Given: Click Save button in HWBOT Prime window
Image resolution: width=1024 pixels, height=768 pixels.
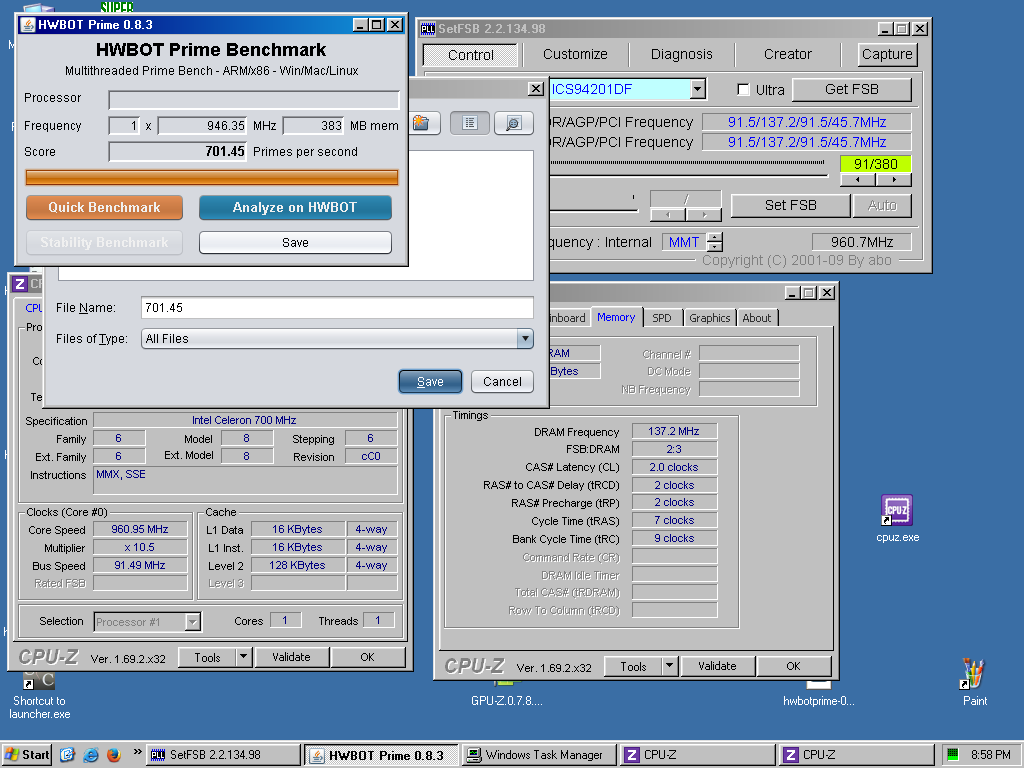Looking at the screenshot, I should 295,243.
